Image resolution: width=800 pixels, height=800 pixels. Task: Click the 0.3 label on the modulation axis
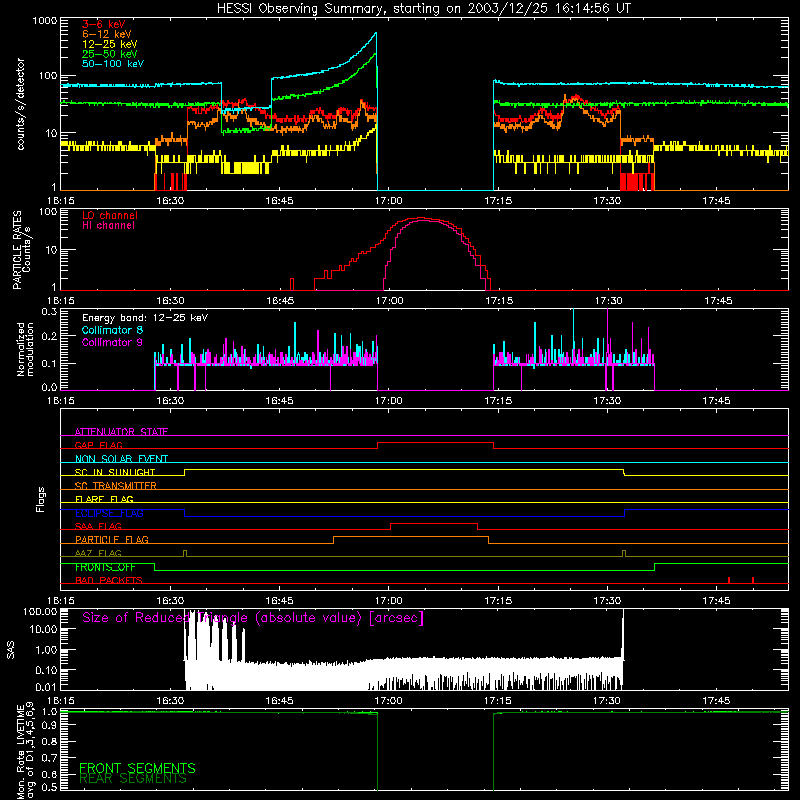pos(49,311)
